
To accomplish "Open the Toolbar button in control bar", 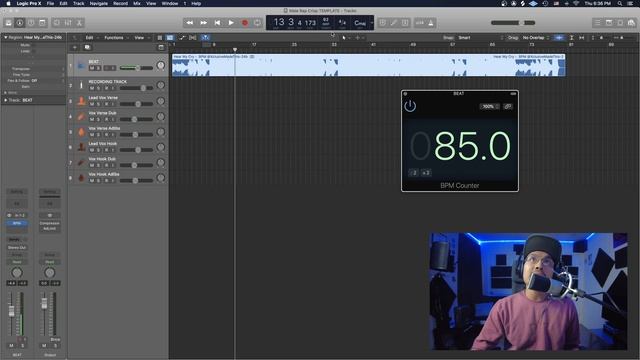I will 42,23.
